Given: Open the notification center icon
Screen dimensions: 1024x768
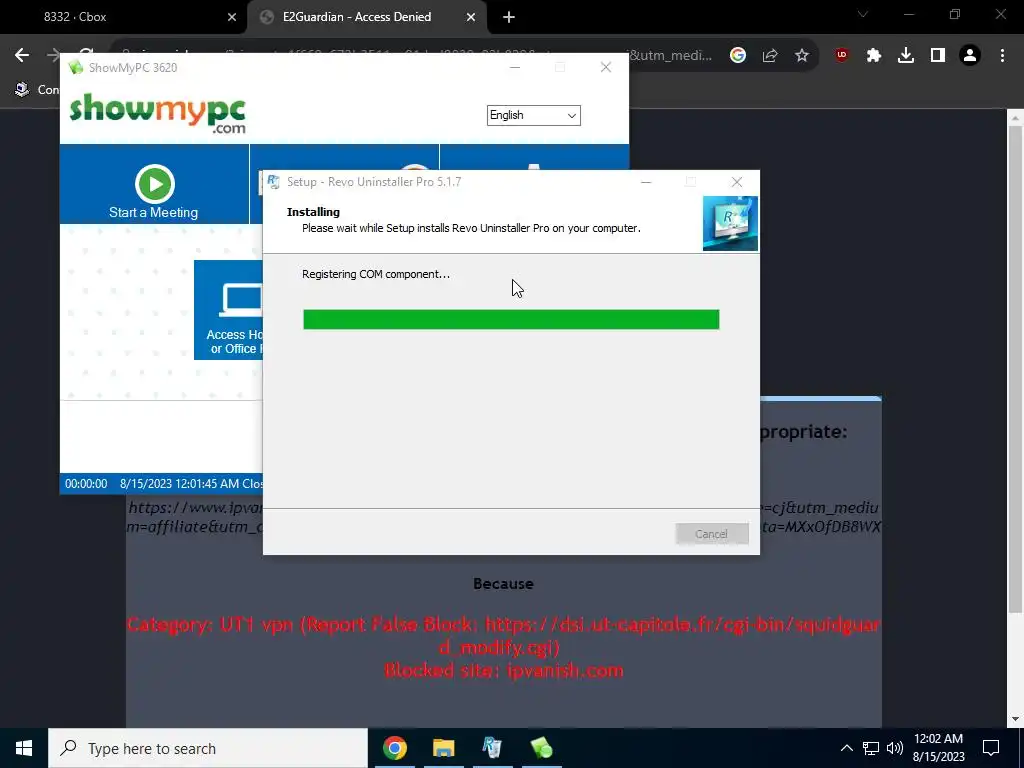Looking at the screenshot, I should (x=991, y=748).
